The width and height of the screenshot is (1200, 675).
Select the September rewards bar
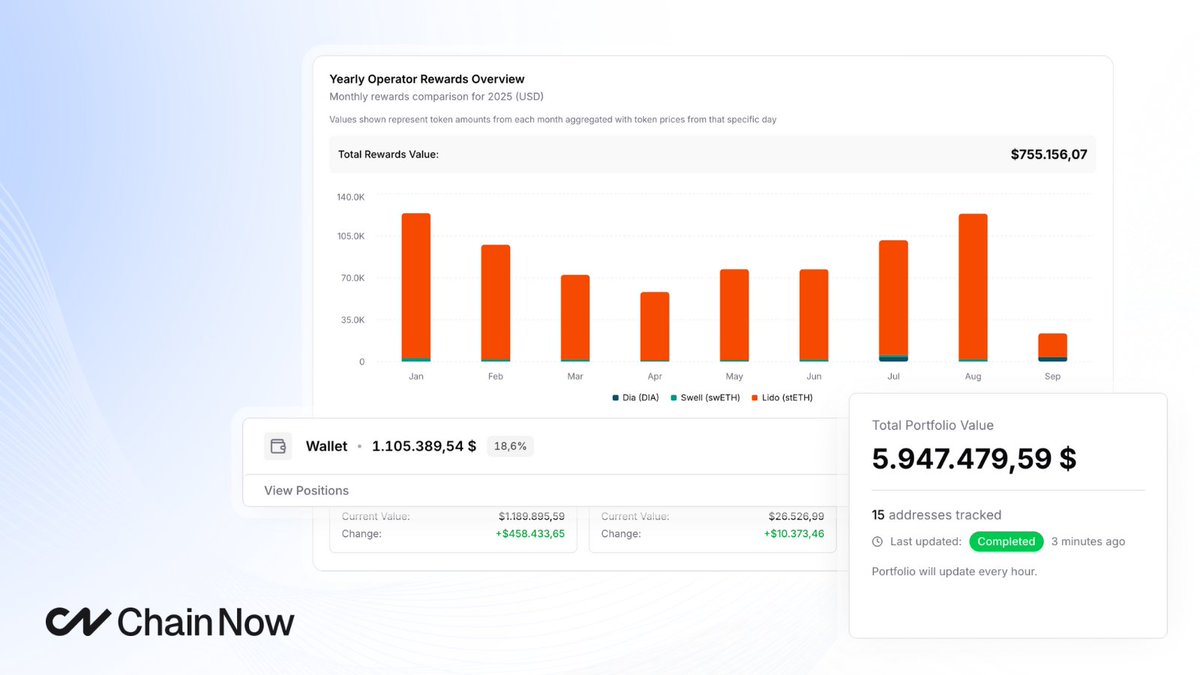click(1052, 348)
